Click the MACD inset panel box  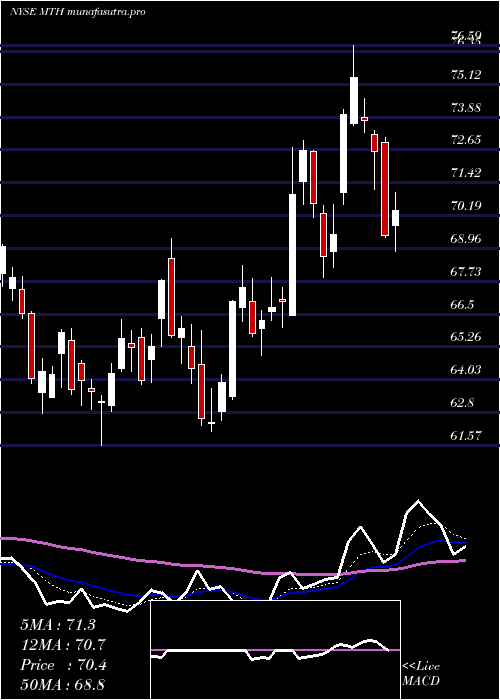pyautogui.click(x=275, y=650)
